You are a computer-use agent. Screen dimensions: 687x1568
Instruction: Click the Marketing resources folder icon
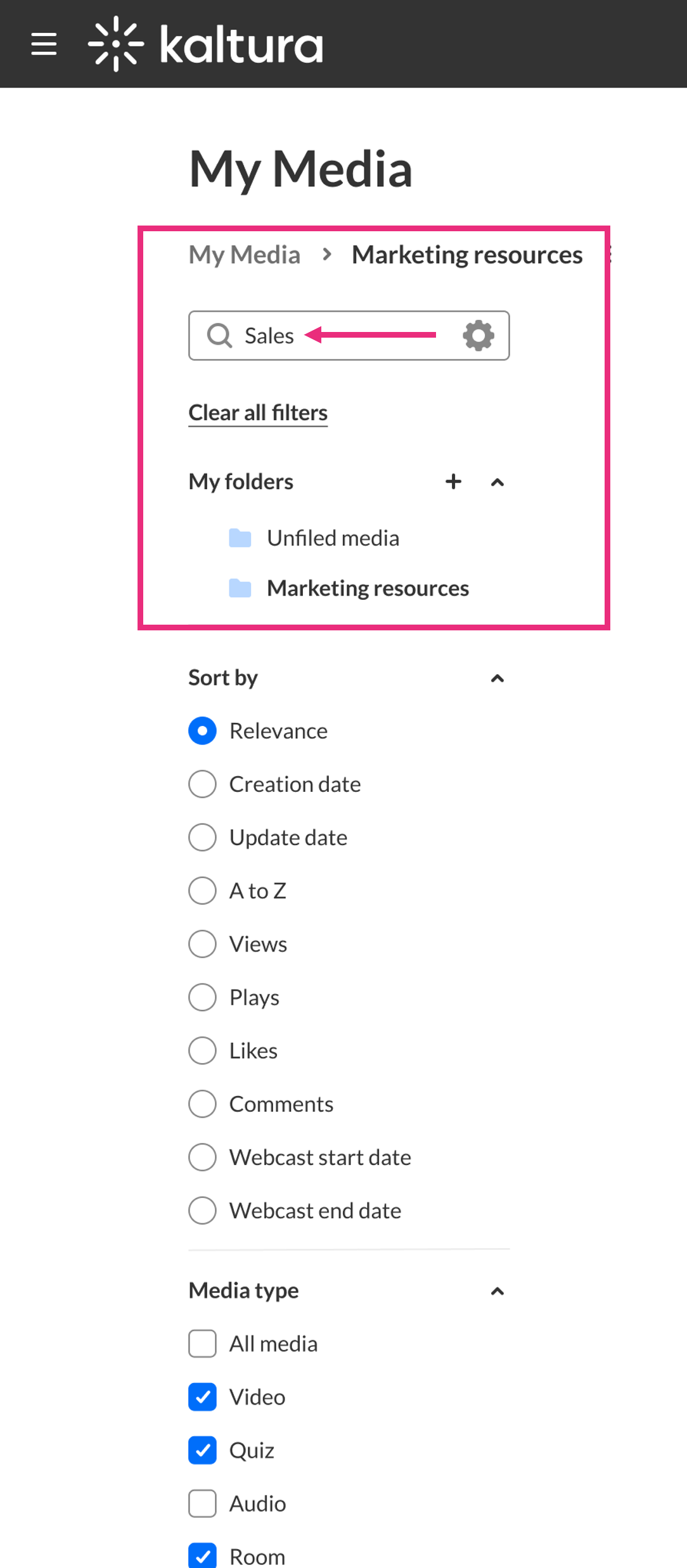[240, 588]
